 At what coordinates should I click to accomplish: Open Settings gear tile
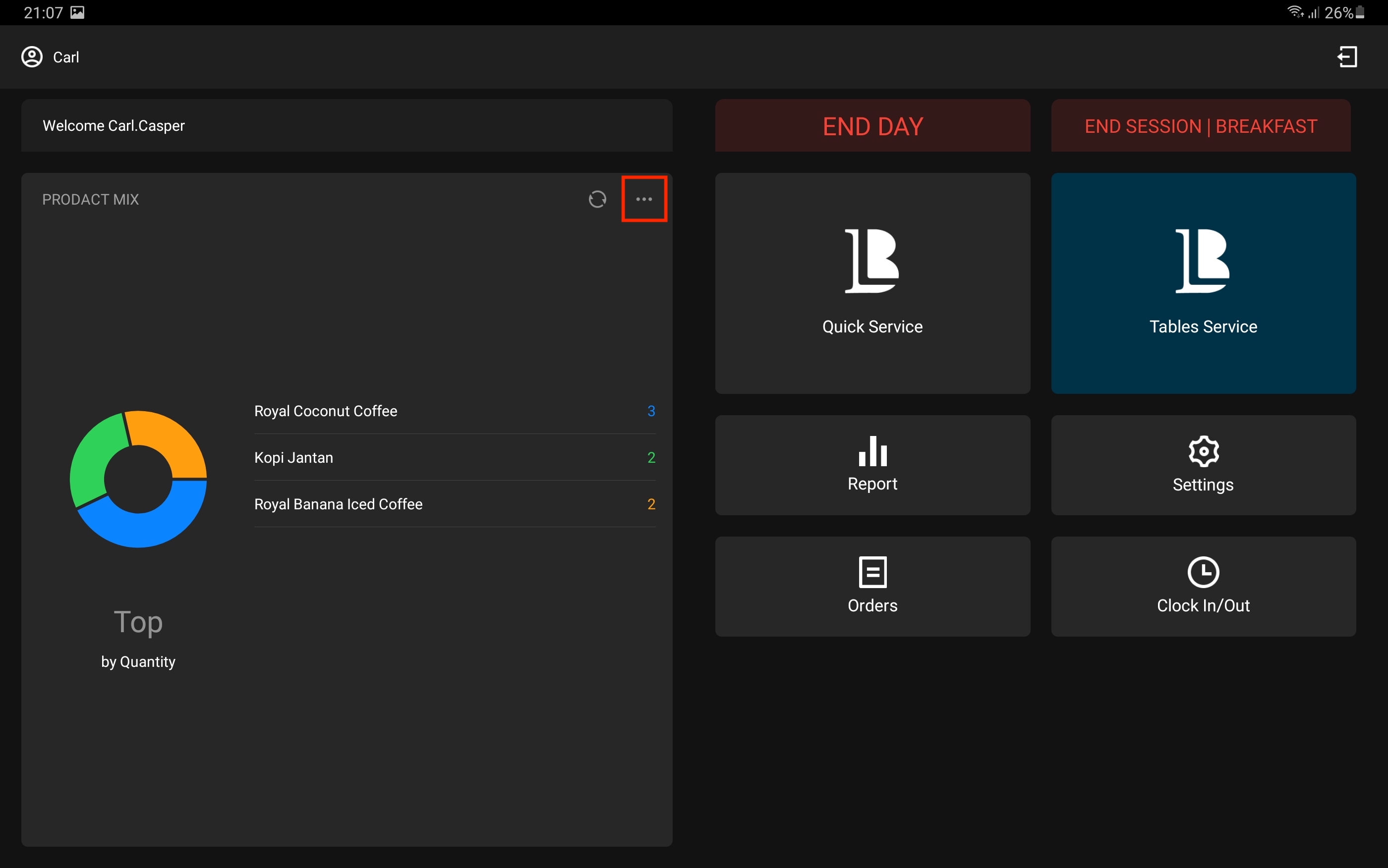pyautogui.click(x=1203, y=464)
